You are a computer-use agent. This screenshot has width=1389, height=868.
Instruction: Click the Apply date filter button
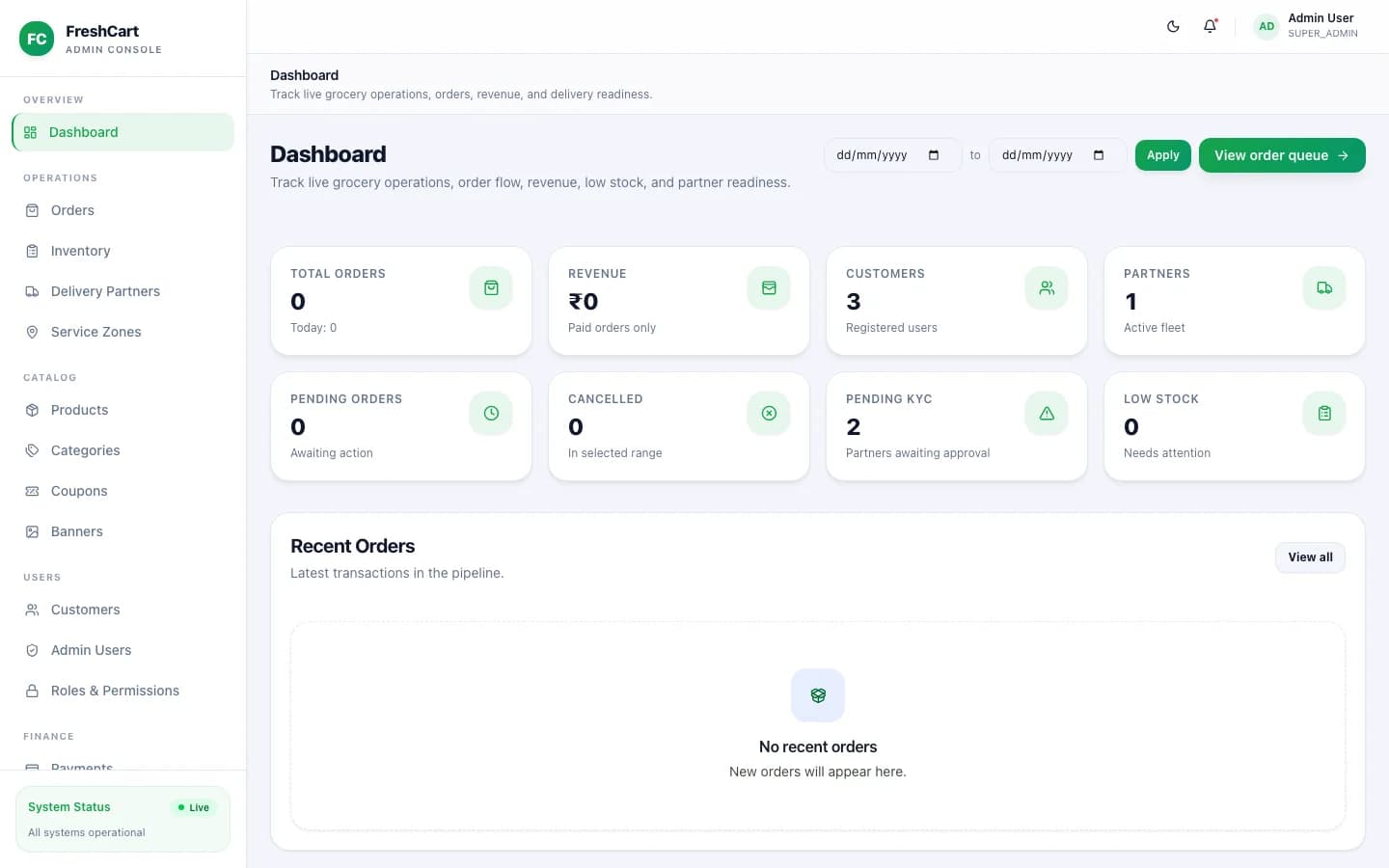click(1163, 155)
